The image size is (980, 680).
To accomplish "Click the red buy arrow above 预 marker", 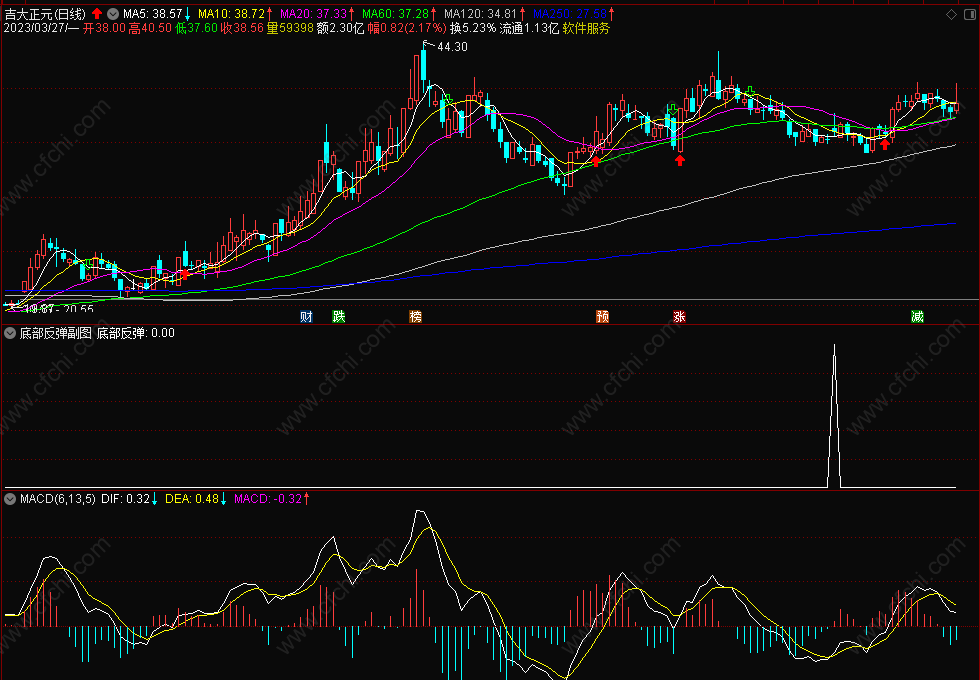I will click(x=596, y=161).
